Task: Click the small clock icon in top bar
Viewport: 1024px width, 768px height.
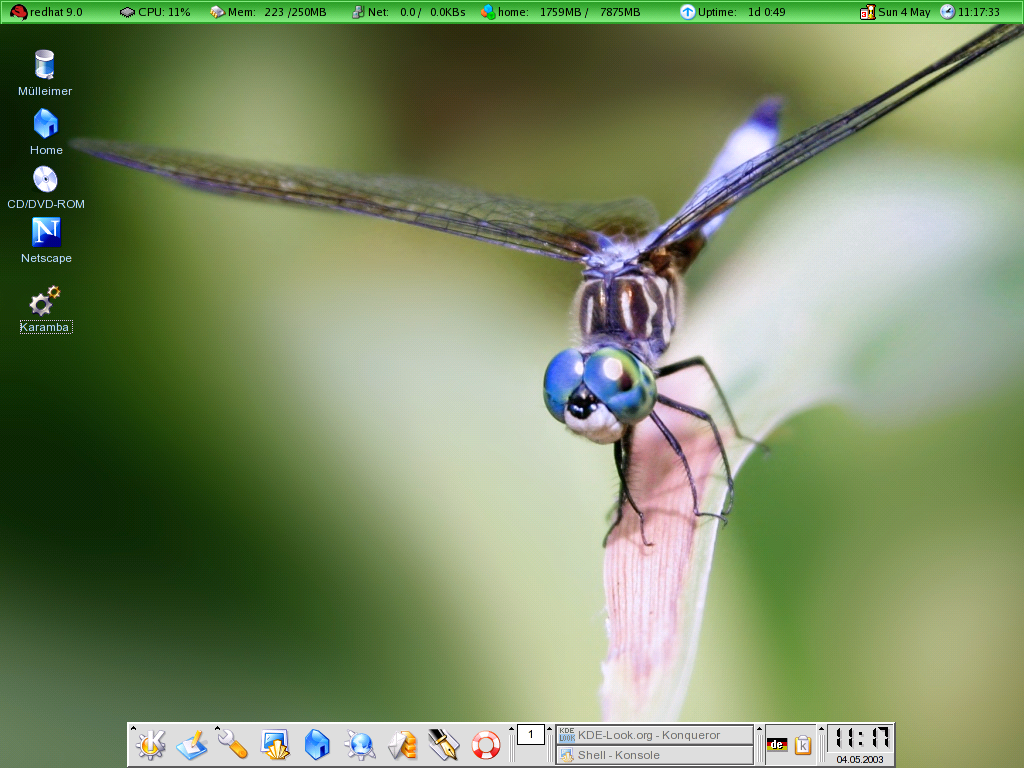Action: click(x=948, y=12)
